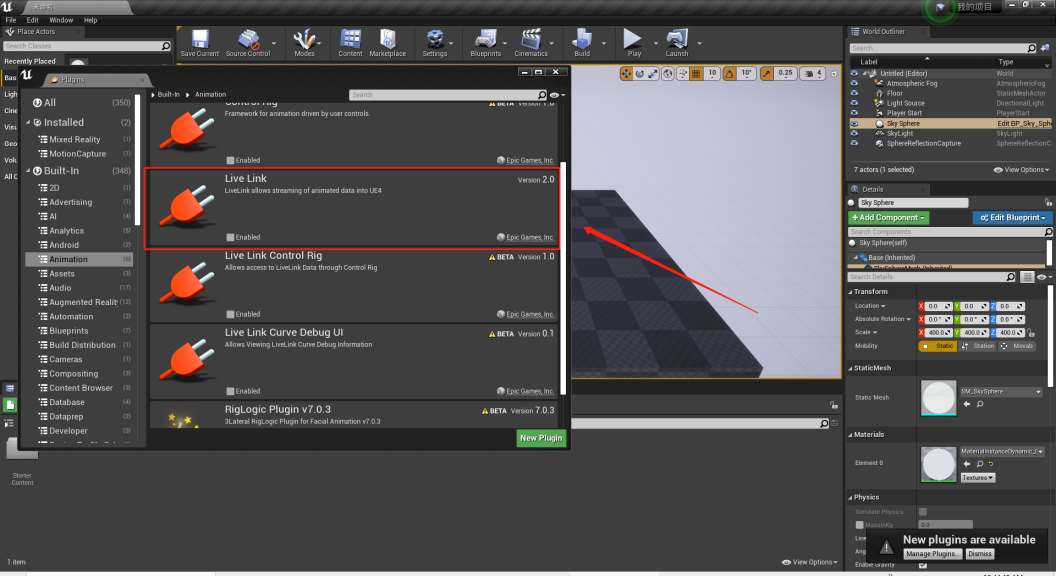Screen dimensions: 1056x576
Task: Enable the Live Link Control Rig checkbox
Action: tap(230, 314)
